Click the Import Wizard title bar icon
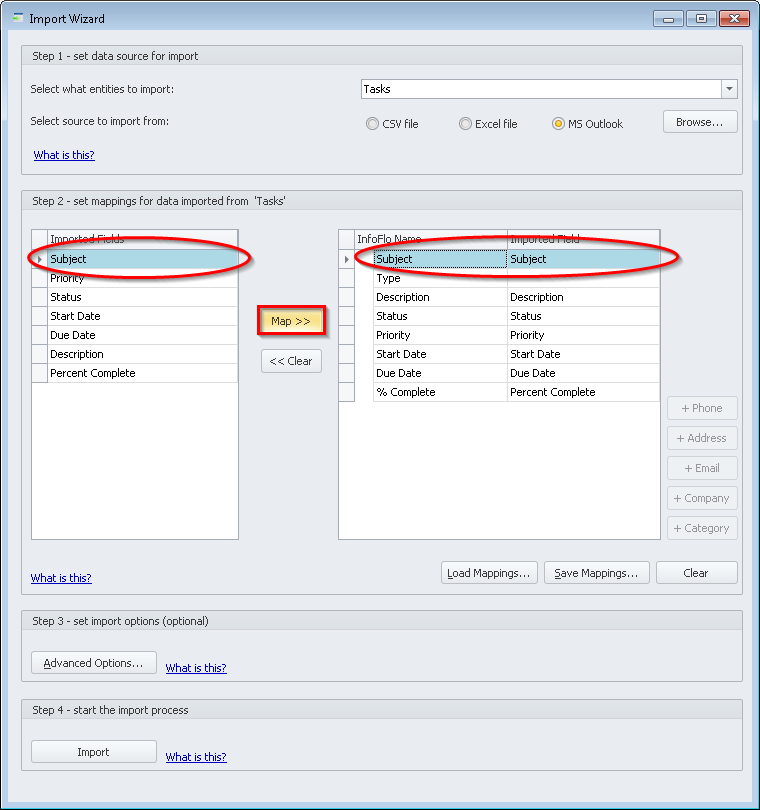760x810 pixels. coord(17,18)
